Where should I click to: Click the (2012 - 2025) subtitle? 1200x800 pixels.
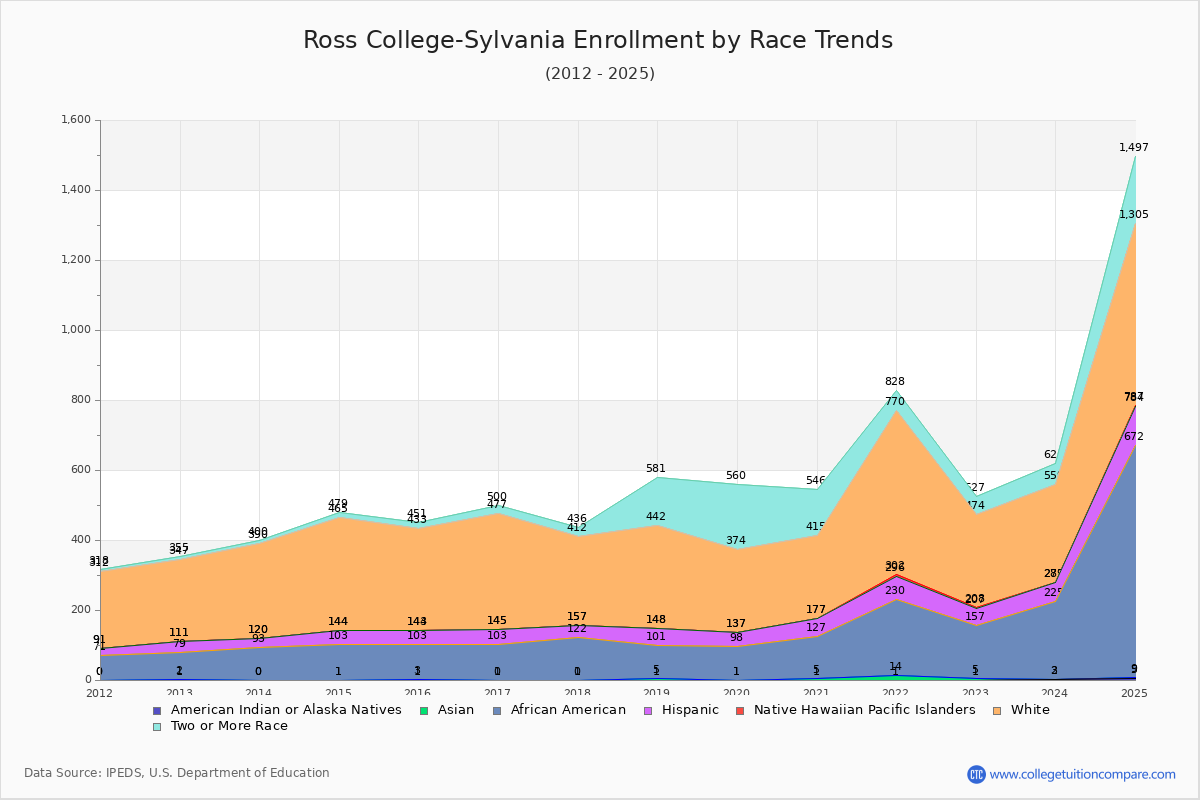pos(600,74)
